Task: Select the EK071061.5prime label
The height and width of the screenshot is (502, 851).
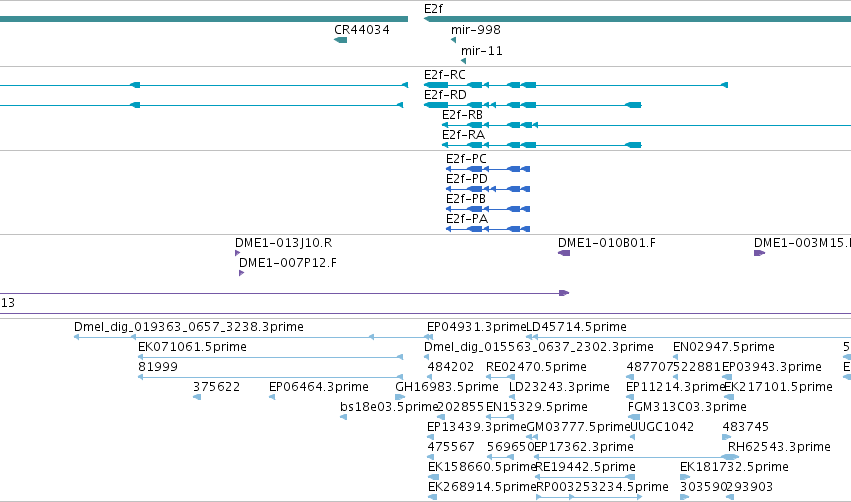Action: tap(192, 347)
